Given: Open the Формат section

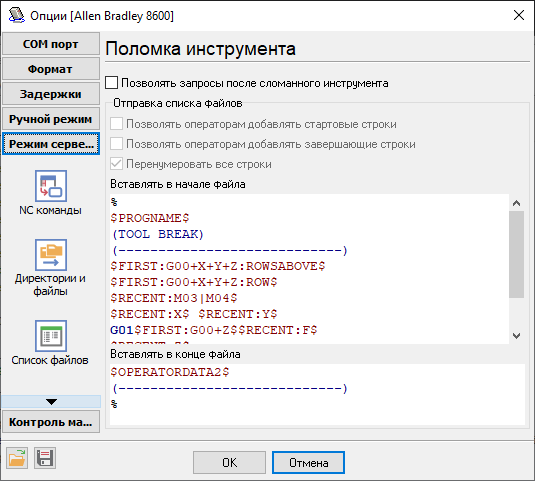Looking at the screenshot, I should [x=51, y=69].
